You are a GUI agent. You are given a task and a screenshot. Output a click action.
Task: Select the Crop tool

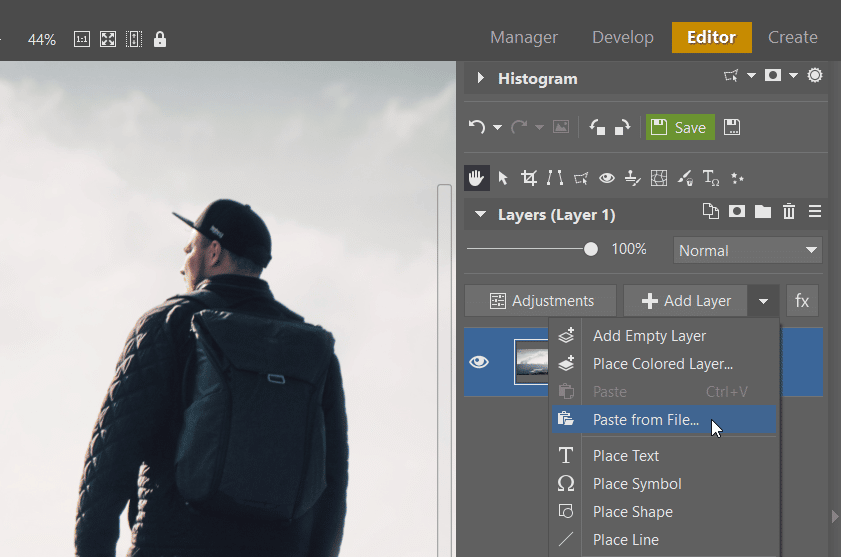tap(529, 178)
